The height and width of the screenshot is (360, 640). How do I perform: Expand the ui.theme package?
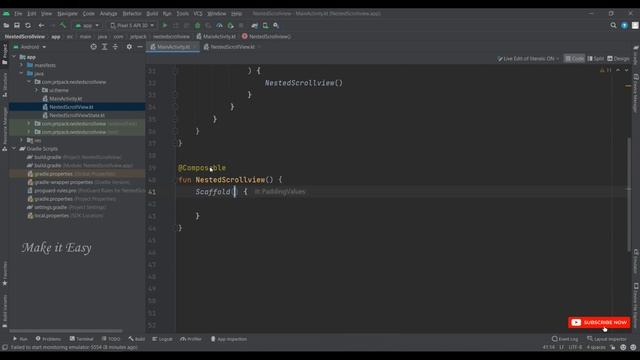[x=37, y=90]
